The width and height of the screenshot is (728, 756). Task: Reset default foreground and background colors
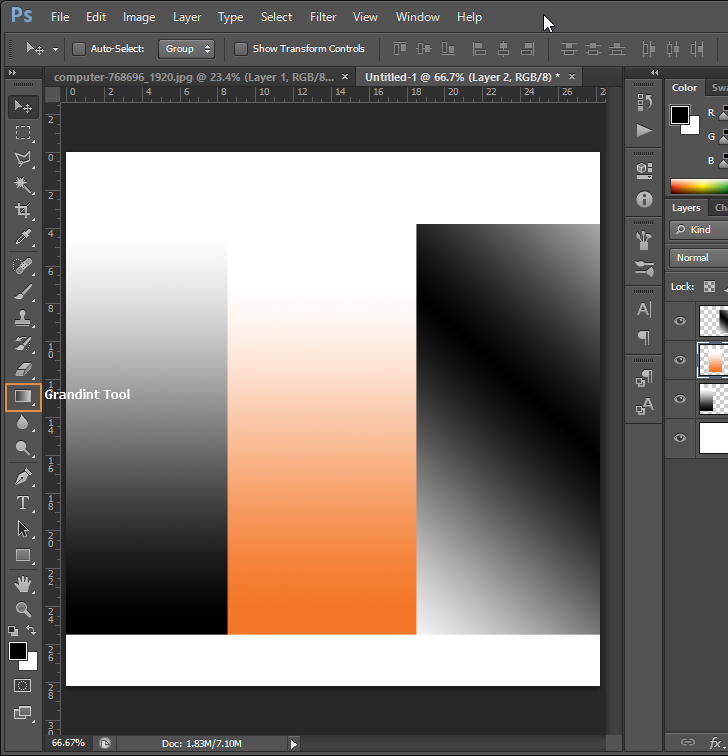coord(13,630)
